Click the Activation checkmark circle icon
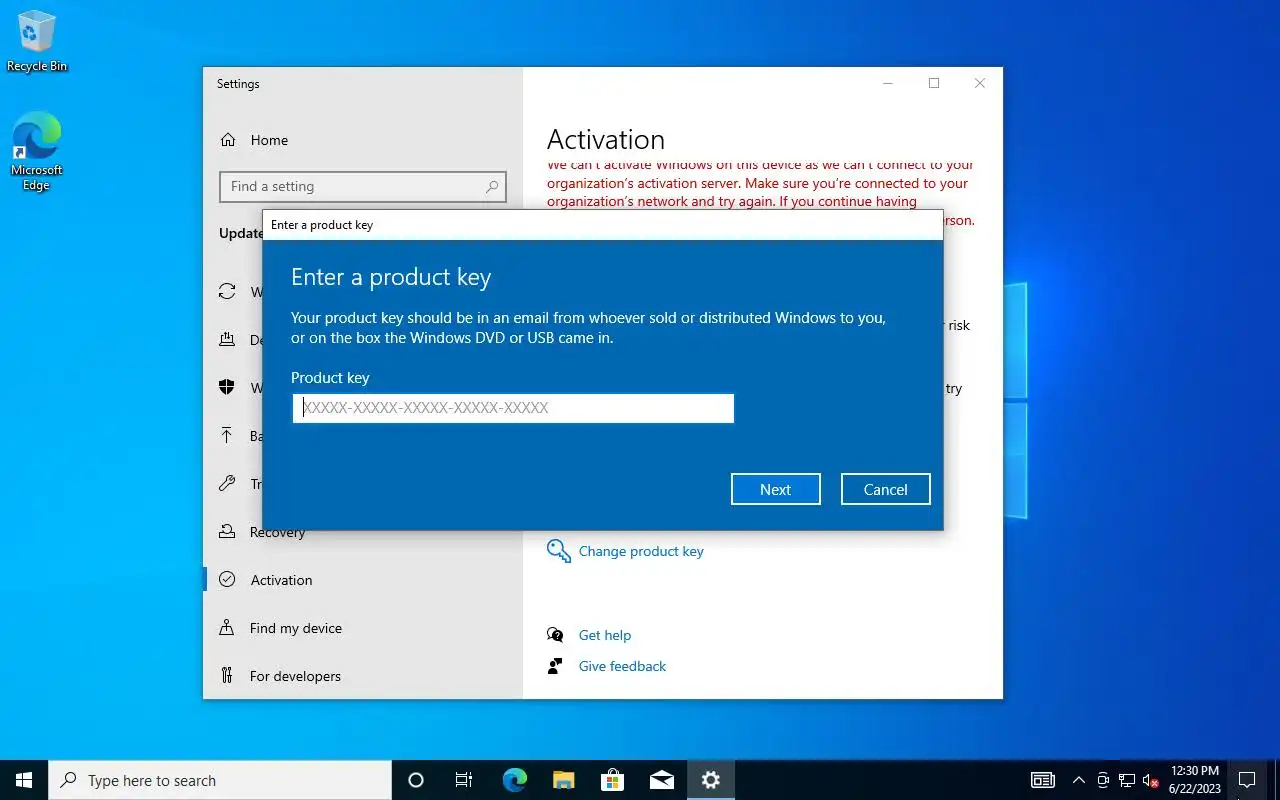 pos(227,579)
